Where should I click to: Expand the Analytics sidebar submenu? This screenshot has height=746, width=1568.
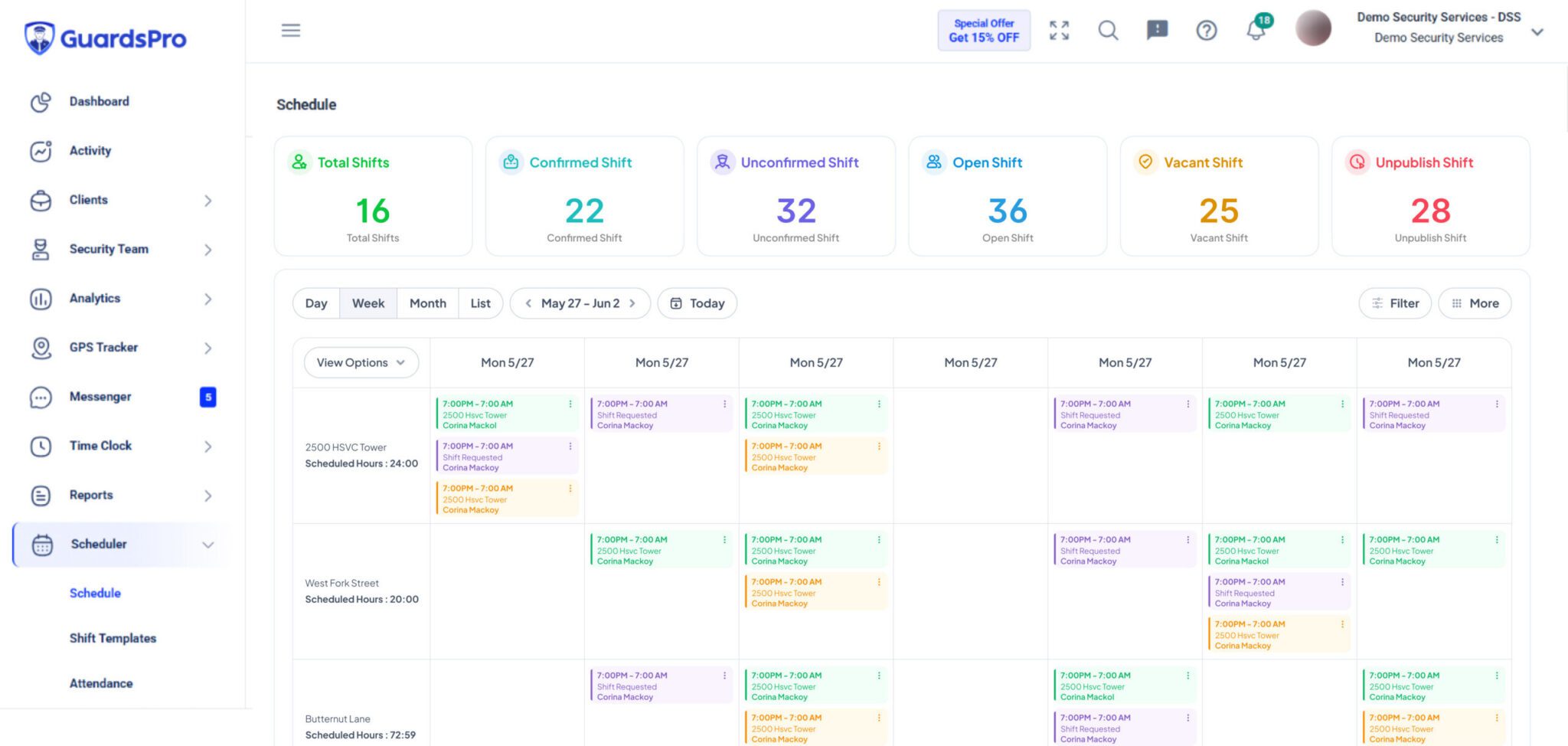click(x=207, y=299)
